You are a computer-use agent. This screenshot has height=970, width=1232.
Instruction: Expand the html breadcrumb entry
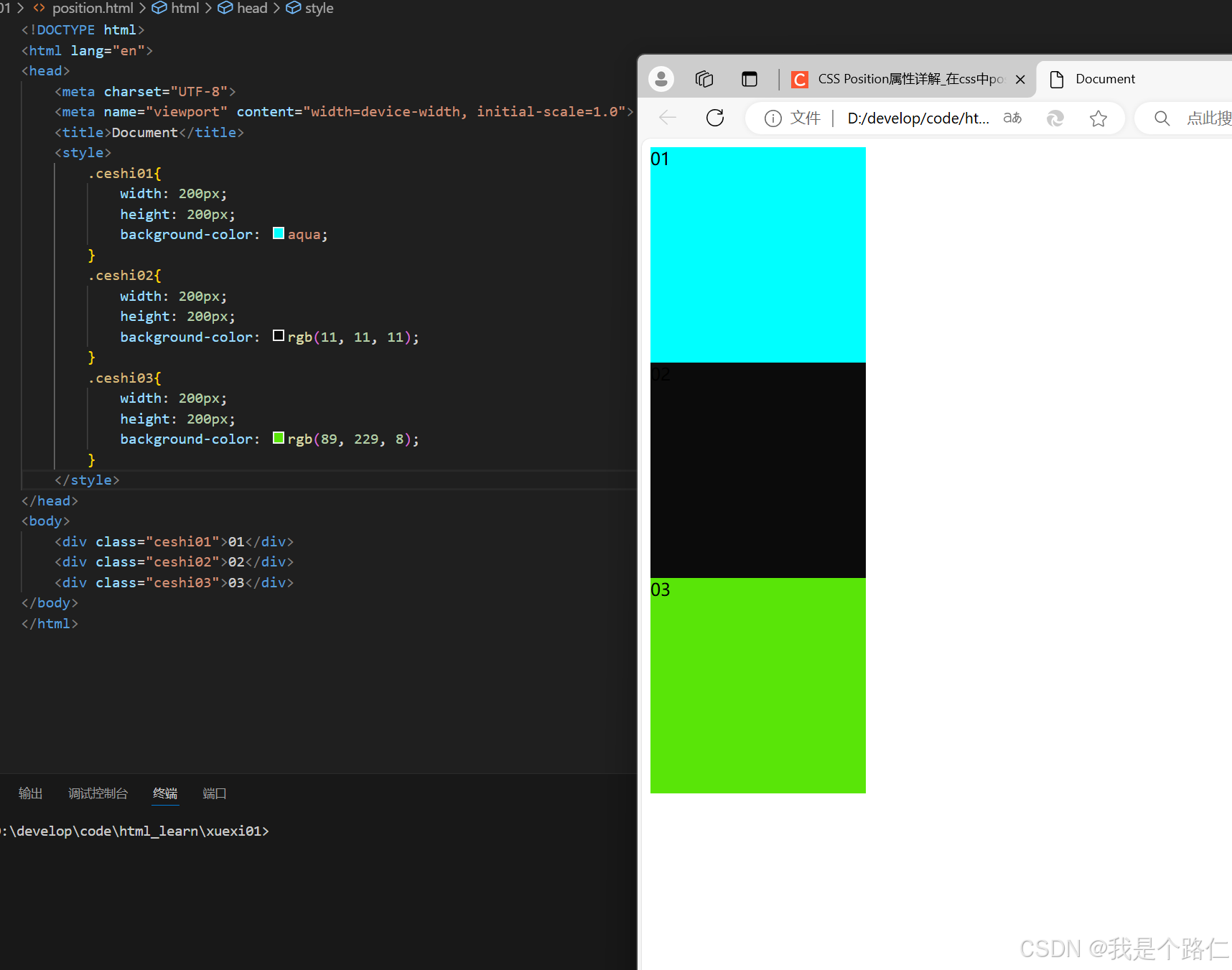[x=185, y=8]
